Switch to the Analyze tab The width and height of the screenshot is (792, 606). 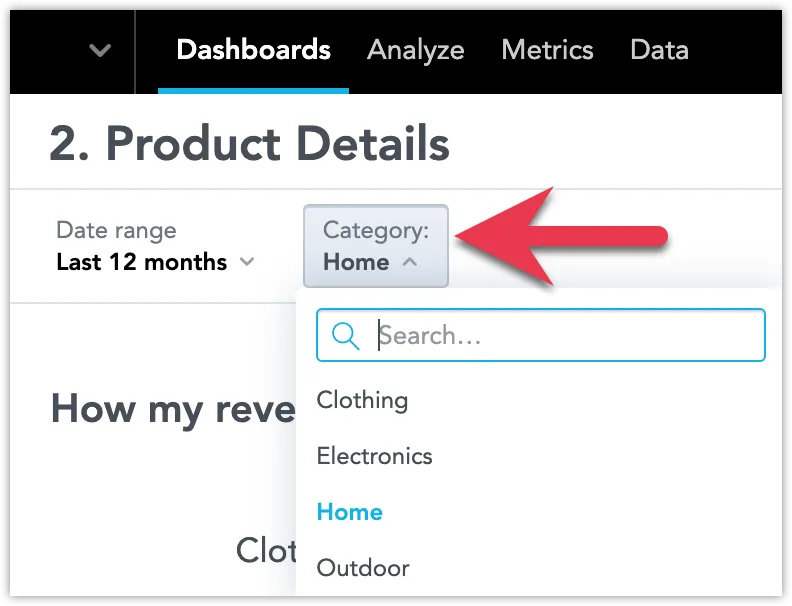pos(416,50)
